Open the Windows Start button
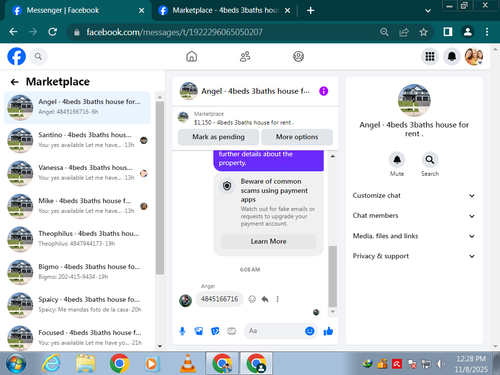The height and width of the screenshot is (375, 500). (x=16, y=363)
